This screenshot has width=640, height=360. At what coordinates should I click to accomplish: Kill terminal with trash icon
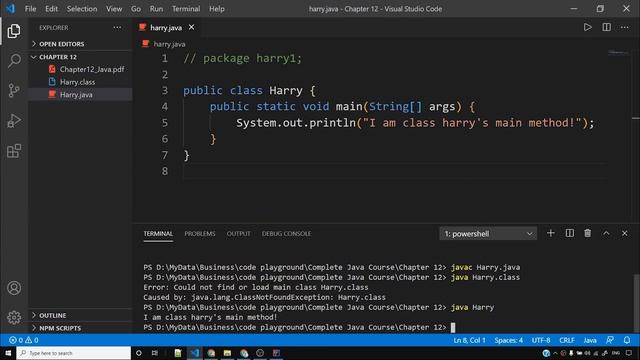click(587, 233)
